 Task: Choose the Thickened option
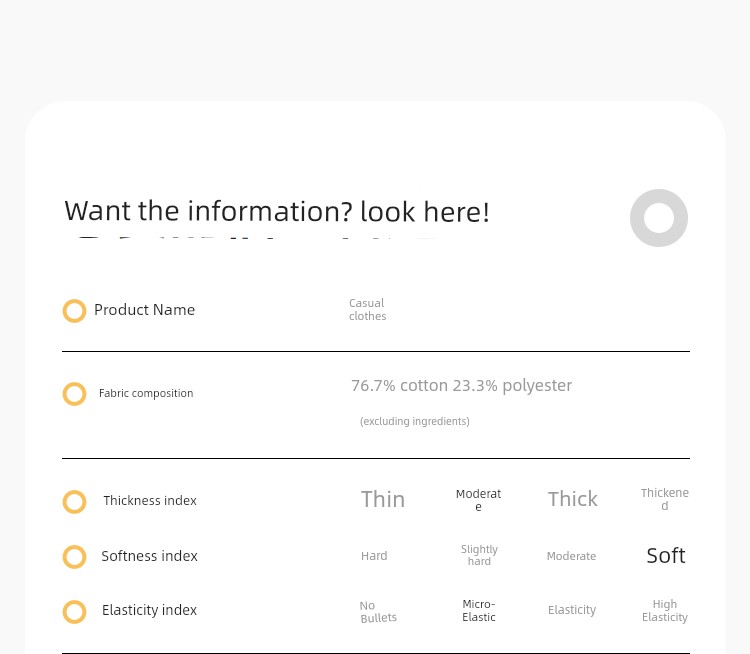pos(665,499)
